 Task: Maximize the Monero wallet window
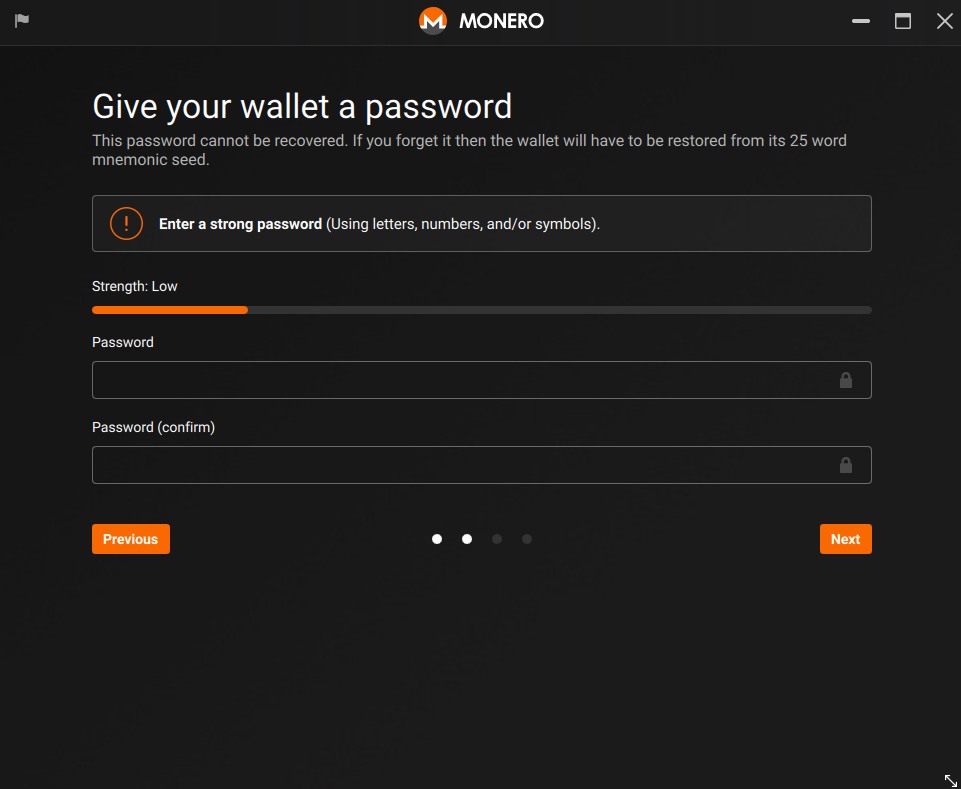click(x=903, y=21)
